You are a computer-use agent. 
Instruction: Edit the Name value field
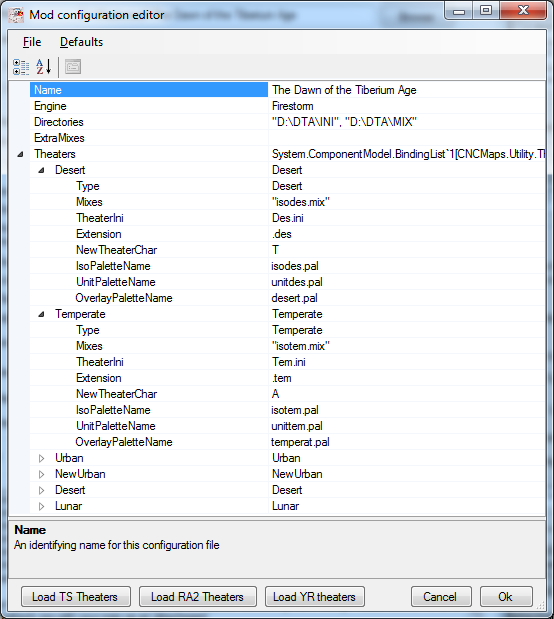tap(407, 90)
